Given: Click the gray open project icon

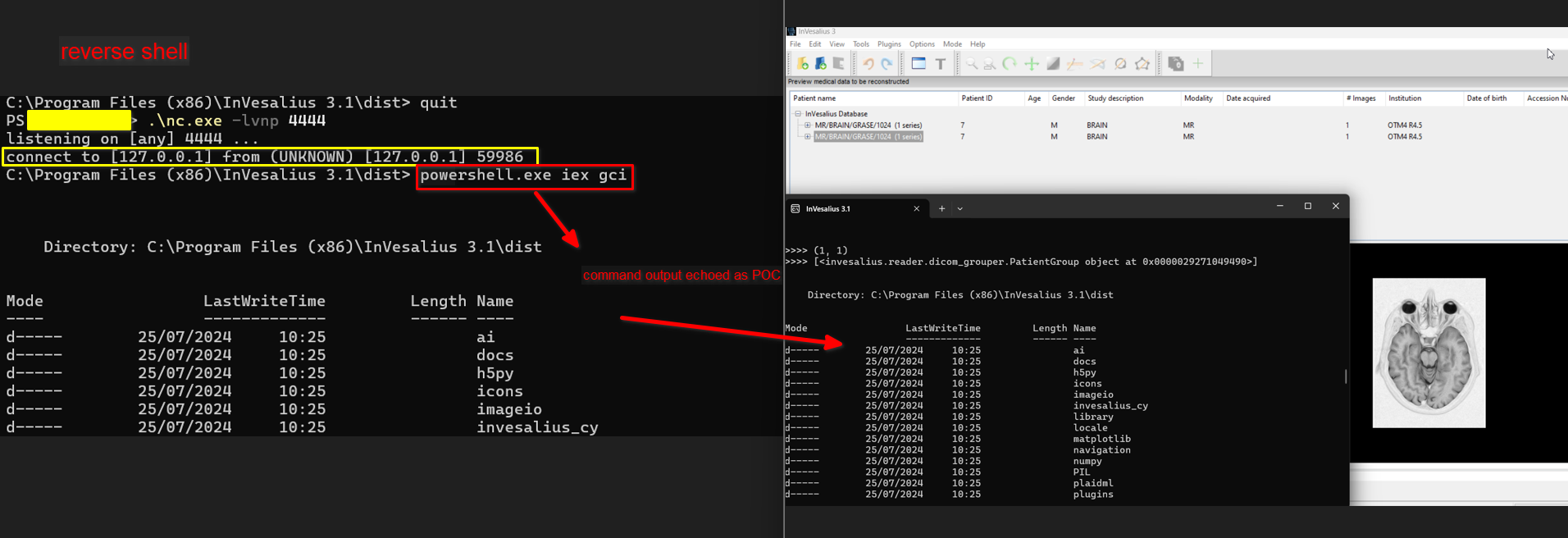Looking at the screenshot, I should point(838,64).
